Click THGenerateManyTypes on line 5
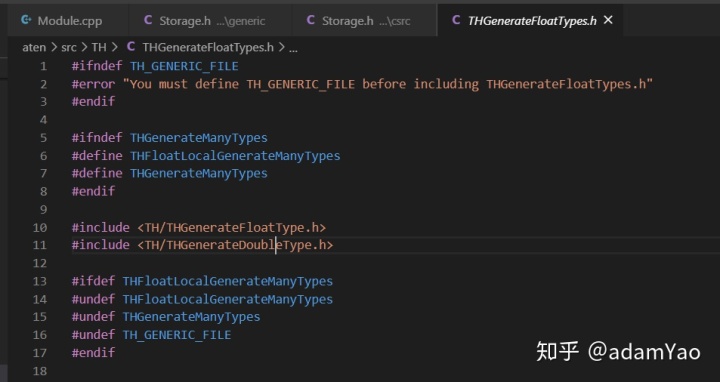Viewport: 720px width, 382px height. (x=199, y=138)
